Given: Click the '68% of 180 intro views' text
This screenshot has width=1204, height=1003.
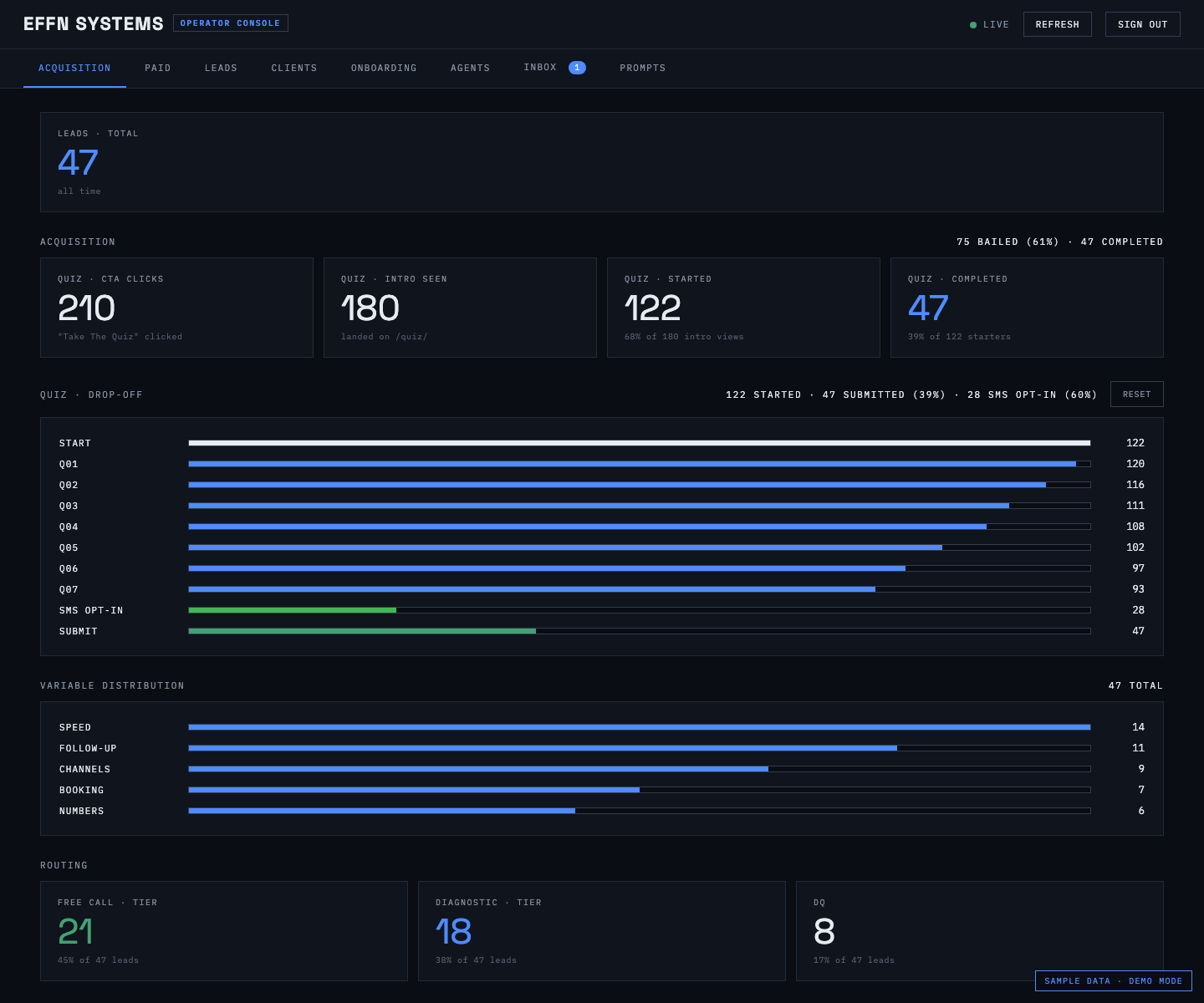Looking at the screenshot, I should pos(684,337).
